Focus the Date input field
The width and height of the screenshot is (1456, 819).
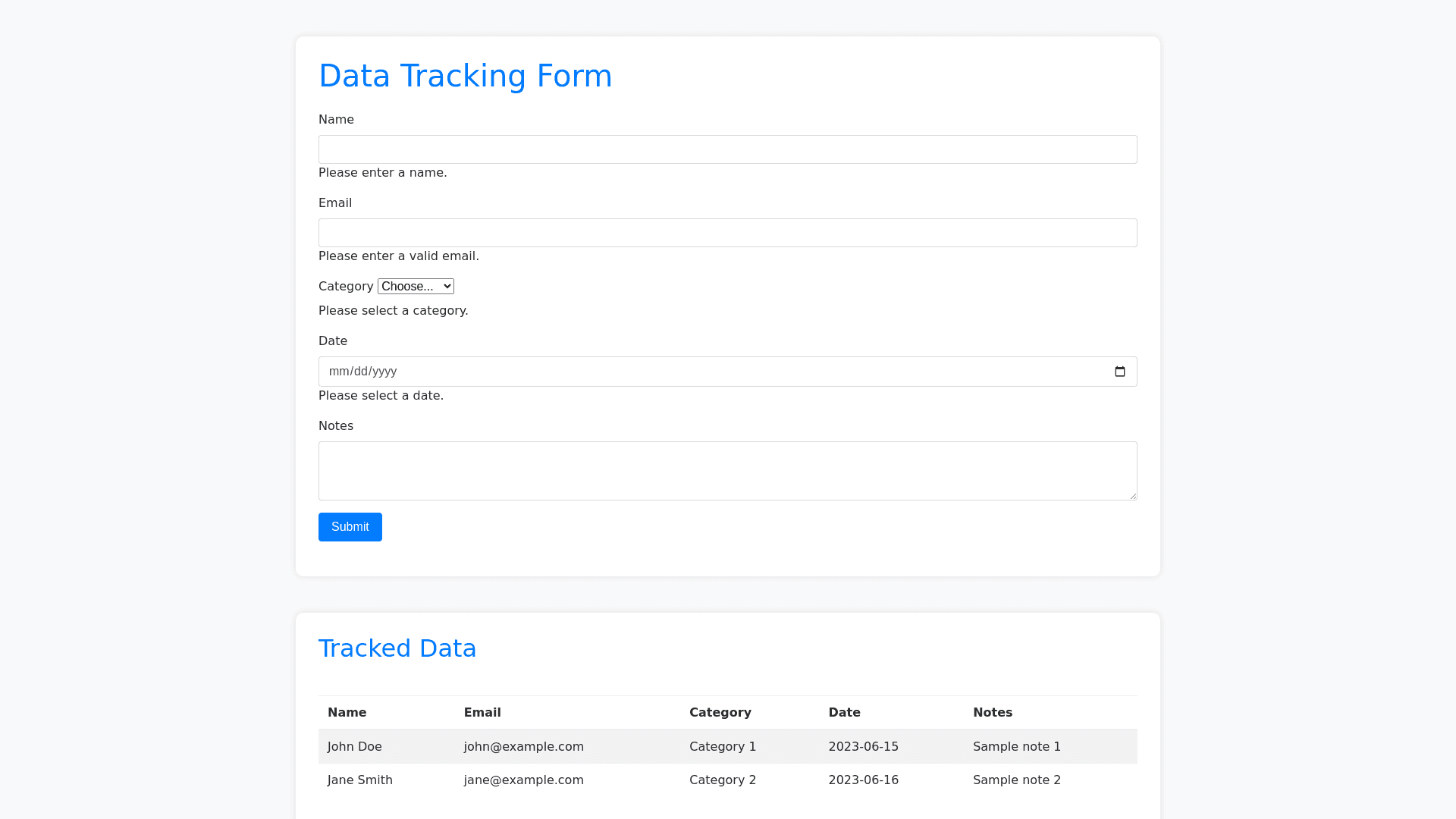(x=682, y=372)
